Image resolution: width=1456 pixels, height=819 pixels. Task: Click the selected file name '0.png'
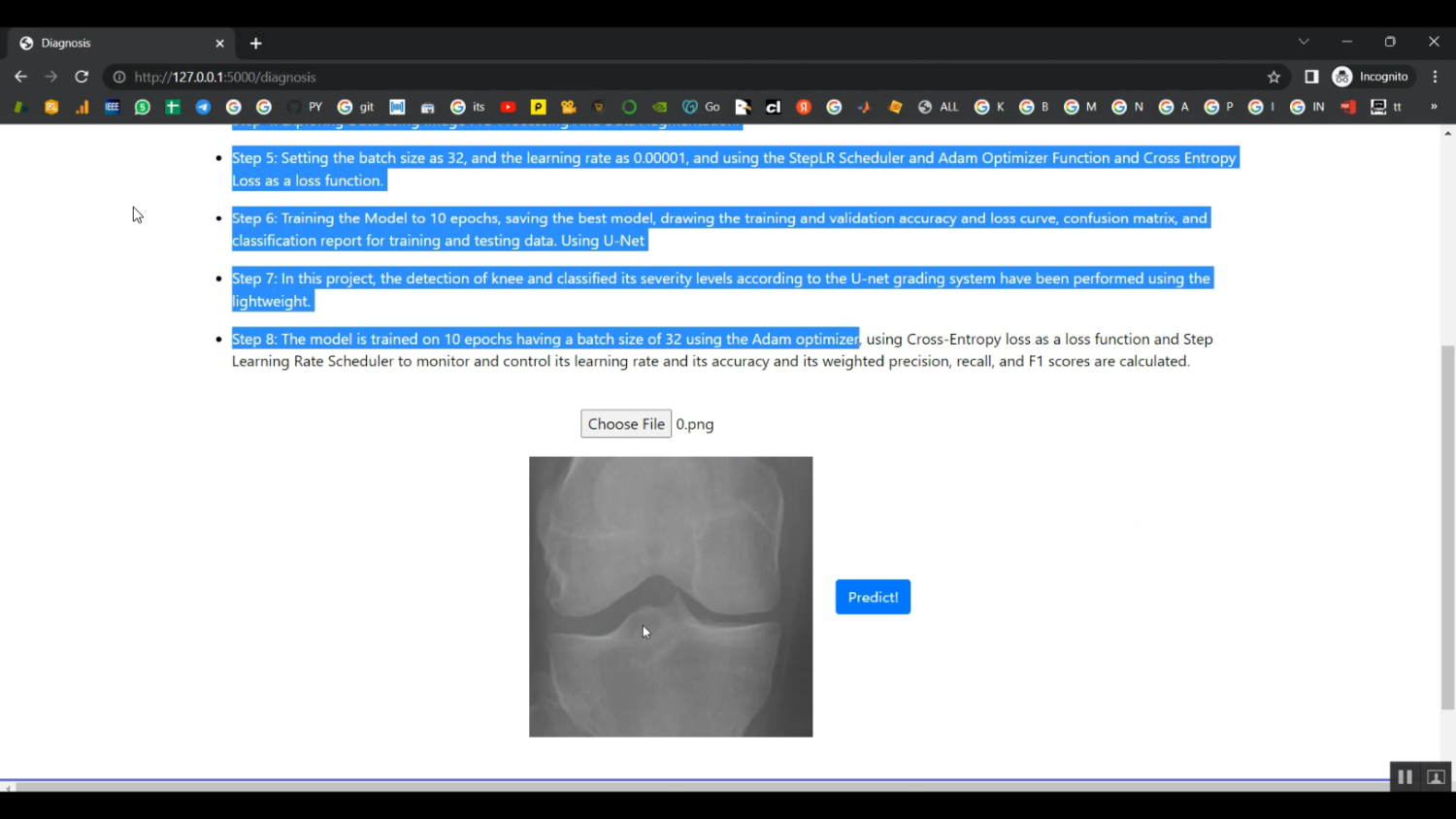695,424
